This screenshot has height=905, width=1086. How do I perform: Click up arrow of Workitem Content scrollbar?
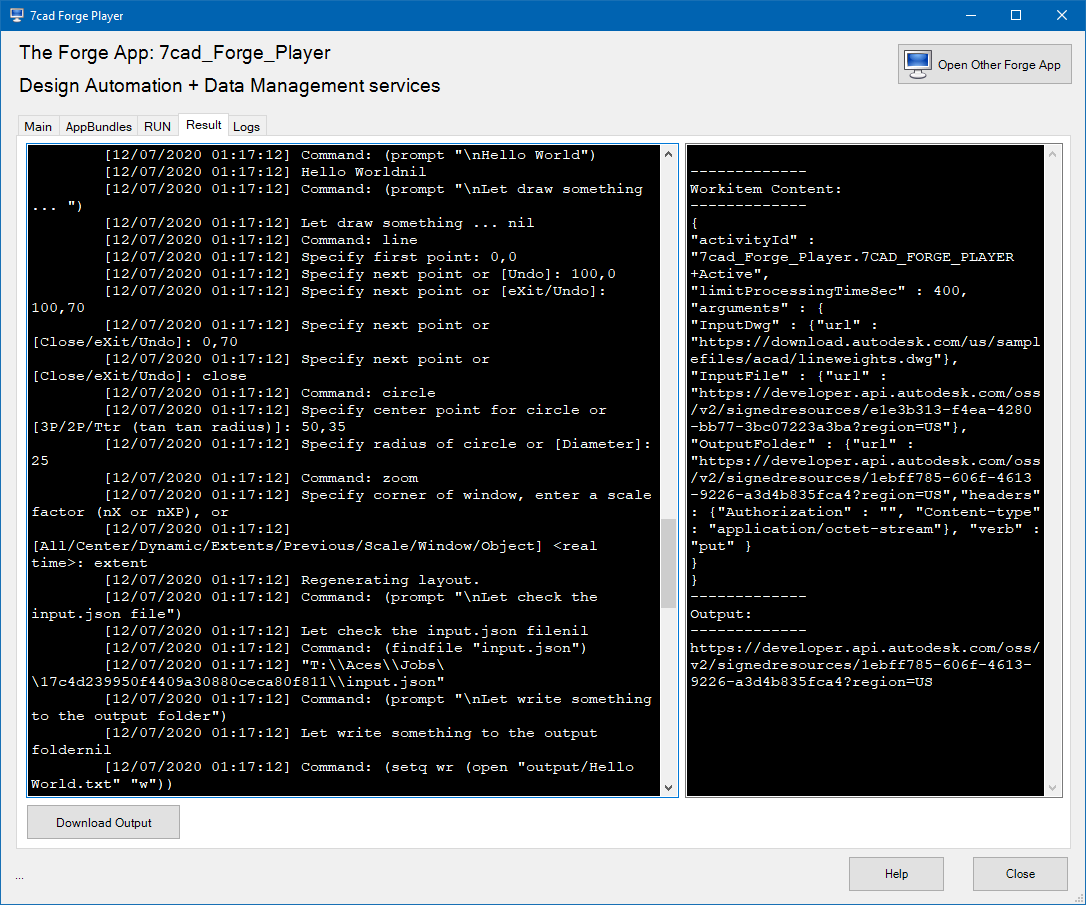[1052, 154]
